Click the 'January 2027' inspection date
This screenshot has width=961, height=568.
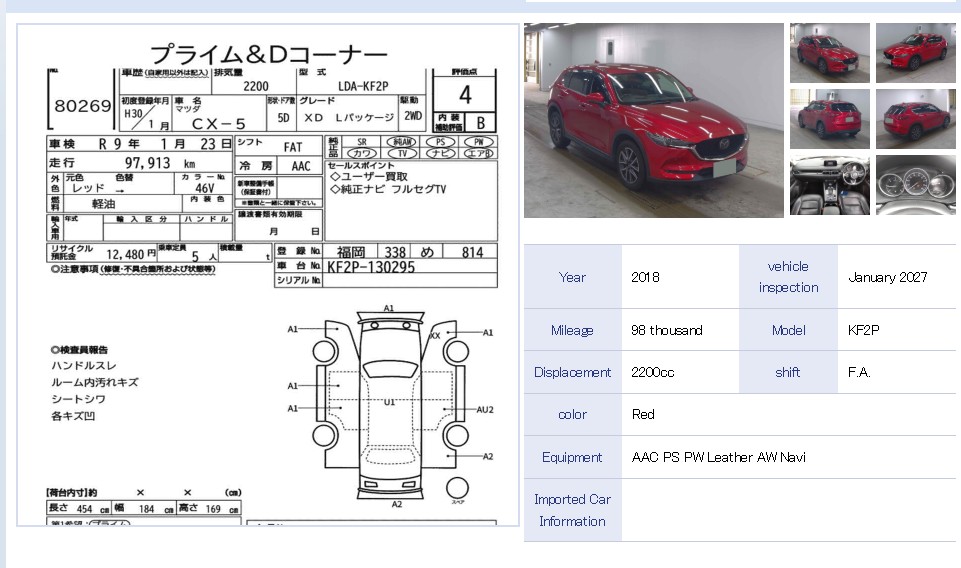(x=887, y=277)
